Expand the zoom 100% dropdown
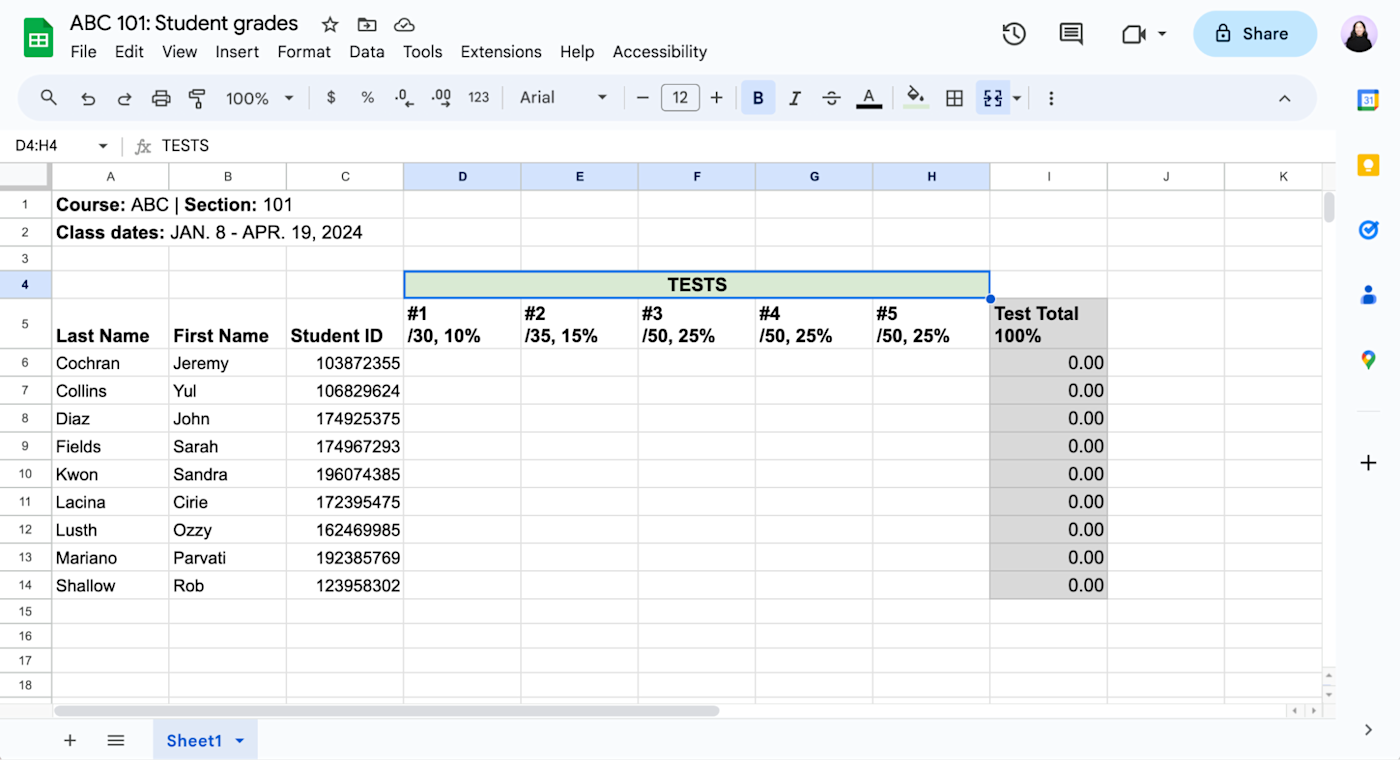 [260, 98]
